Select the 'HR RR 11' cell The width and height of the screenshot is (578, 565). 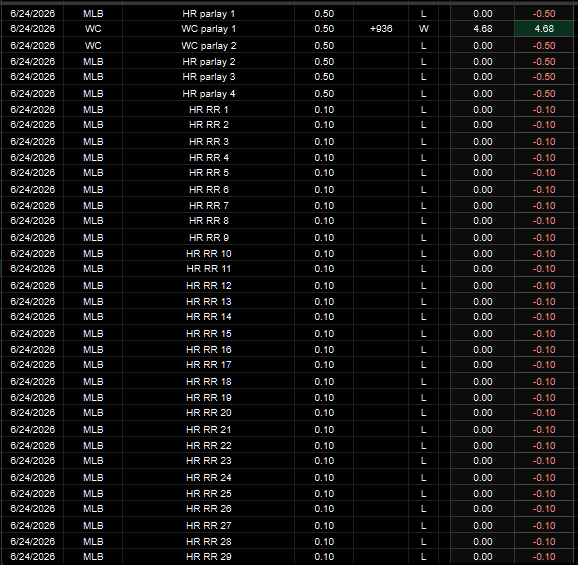click(209, 269)
